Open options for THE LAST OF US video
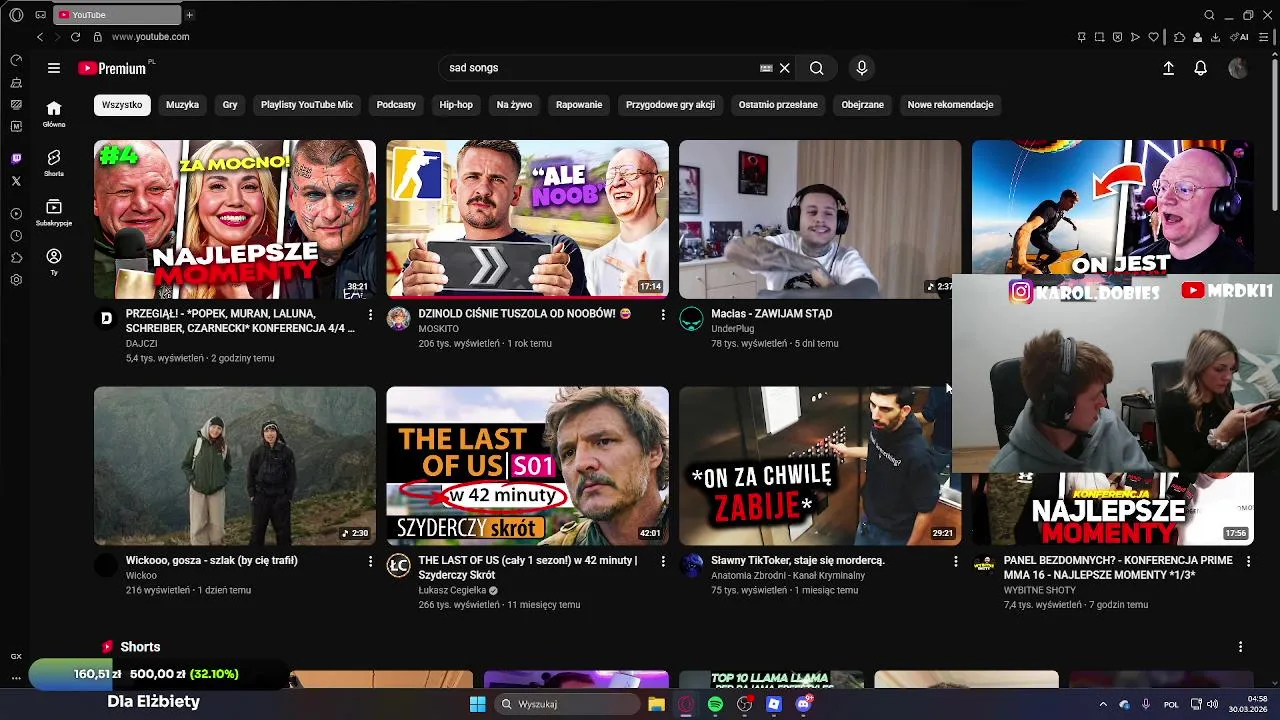The height and width of the screenshot is (720, 1280). click(x=662, y=562)
